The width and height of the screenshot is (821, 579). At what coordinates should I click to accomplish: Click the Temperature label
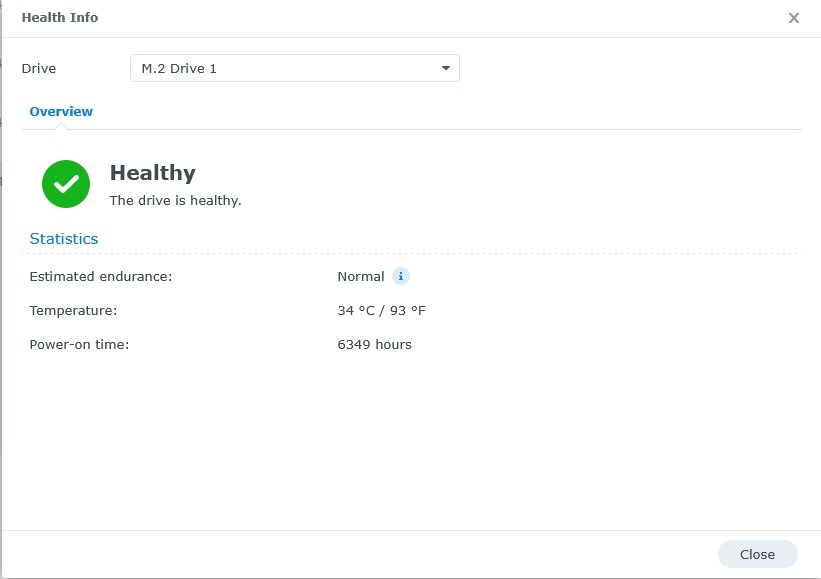(x=73, y=311)
